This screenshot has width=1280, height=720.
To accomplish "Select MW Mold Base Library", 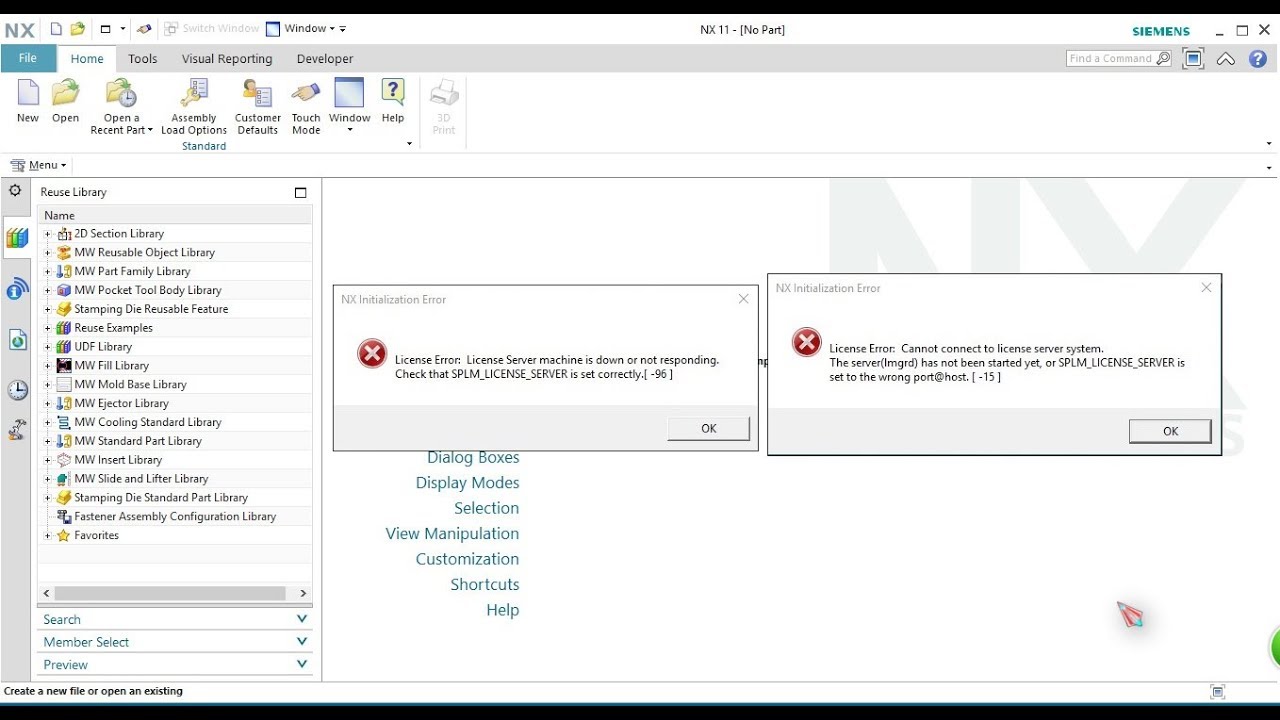I will (x=130, y=385).
